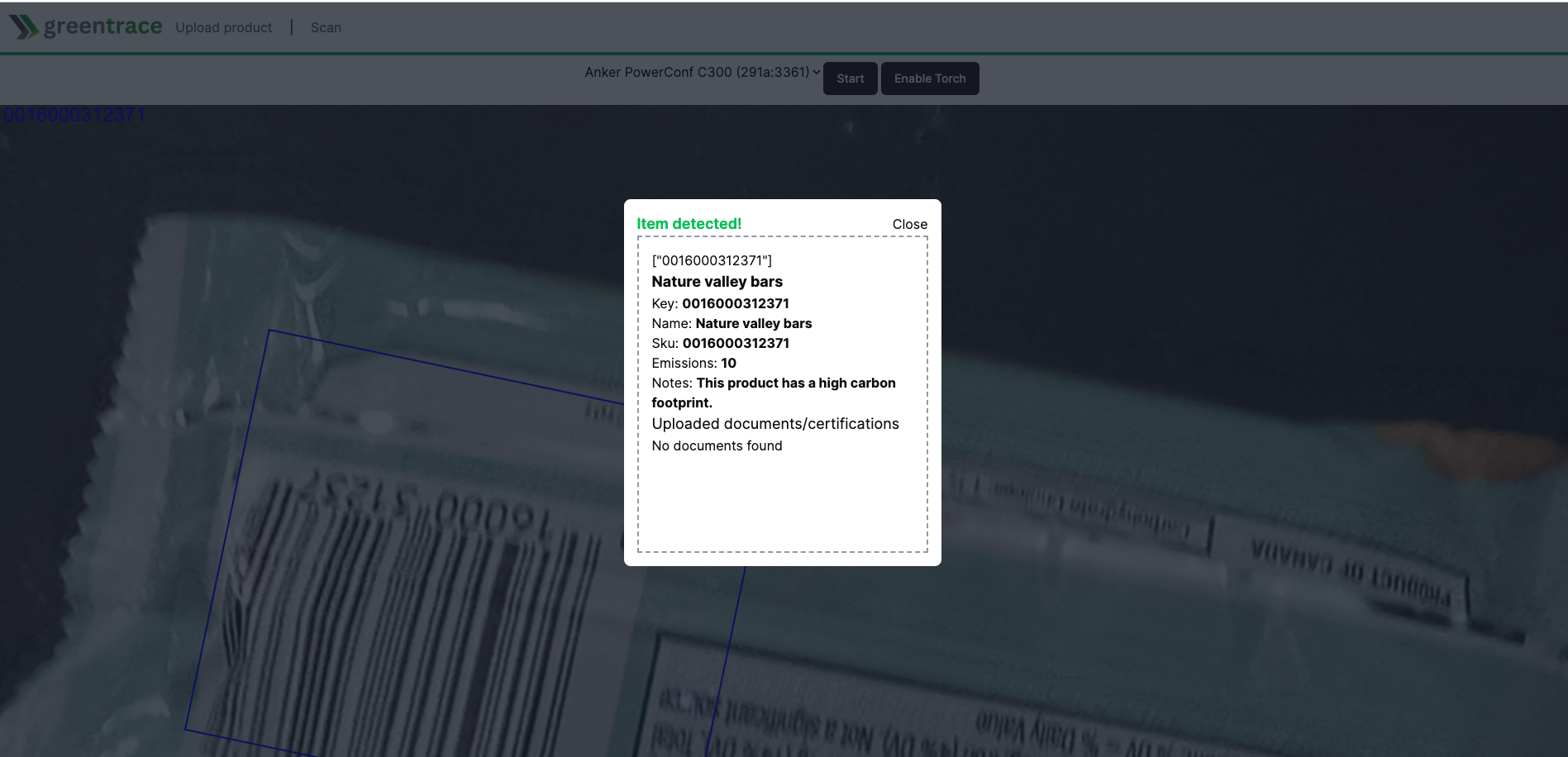
Task: Go to the Scan page
Action: pyautogui.click(x=326, y=27)
